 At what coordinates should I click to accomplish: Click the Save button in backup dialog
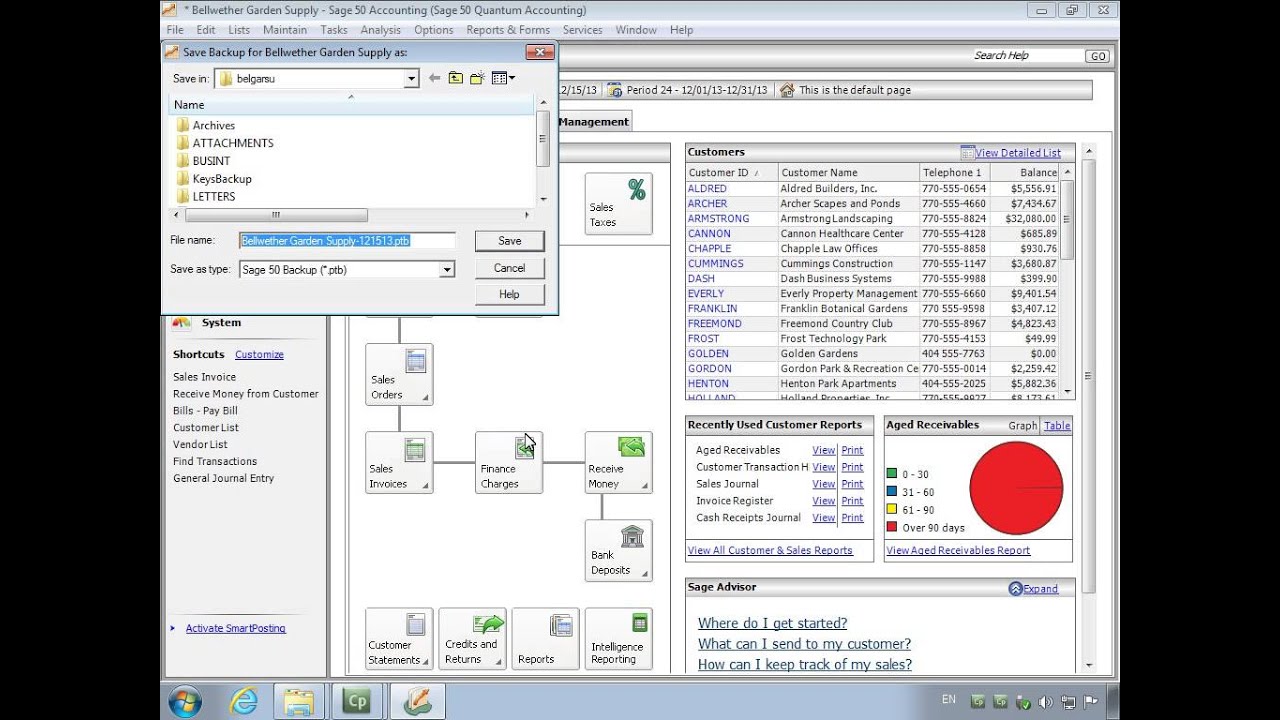tap(509, 241)
